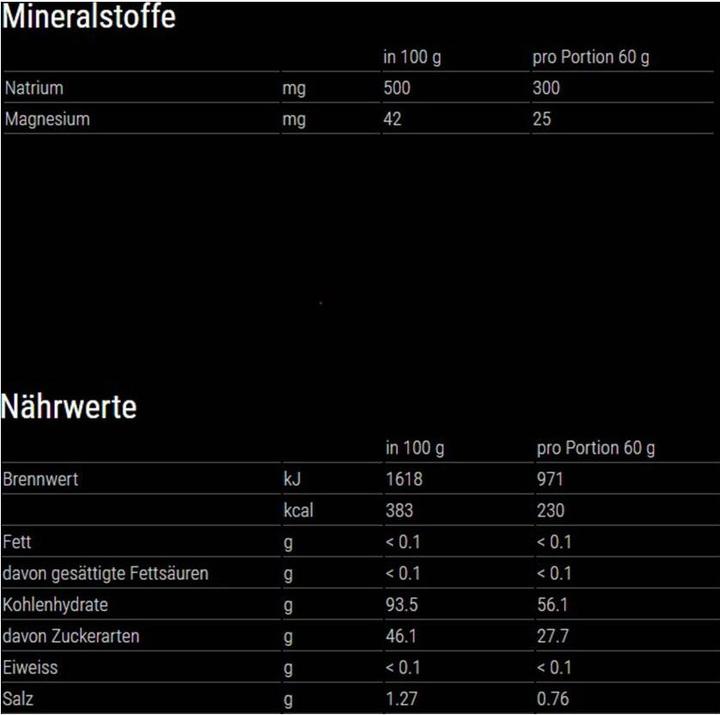Click the Magnesium row label
This screenshot has height=715, width=720.
tap(47, 119)
